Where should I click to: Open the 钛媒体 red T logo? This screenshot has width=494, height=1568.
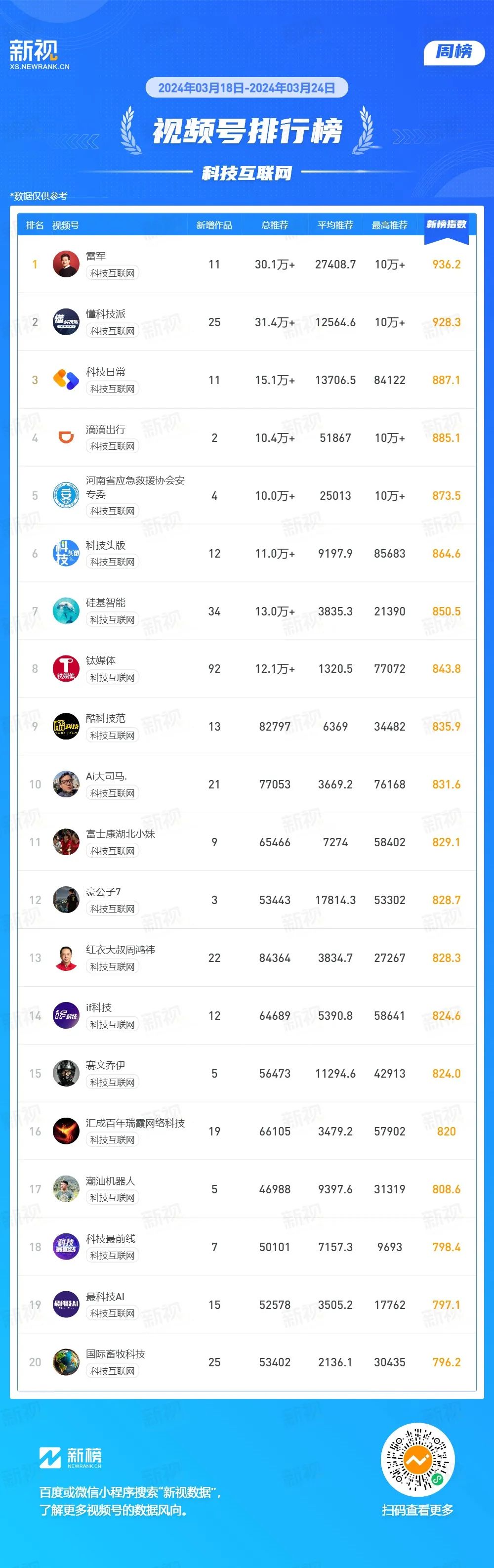click(66, 668)
